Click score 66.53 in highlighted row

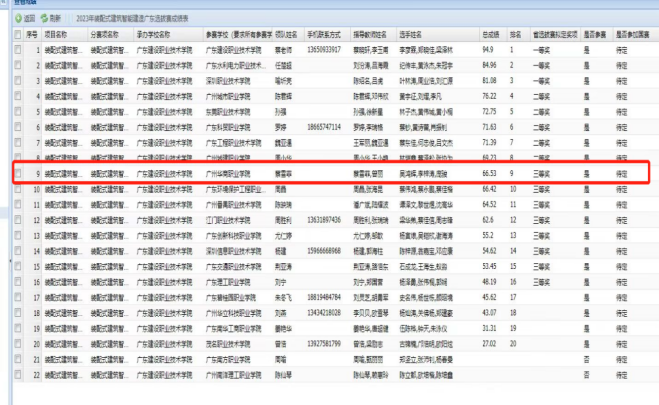(490, 173)
